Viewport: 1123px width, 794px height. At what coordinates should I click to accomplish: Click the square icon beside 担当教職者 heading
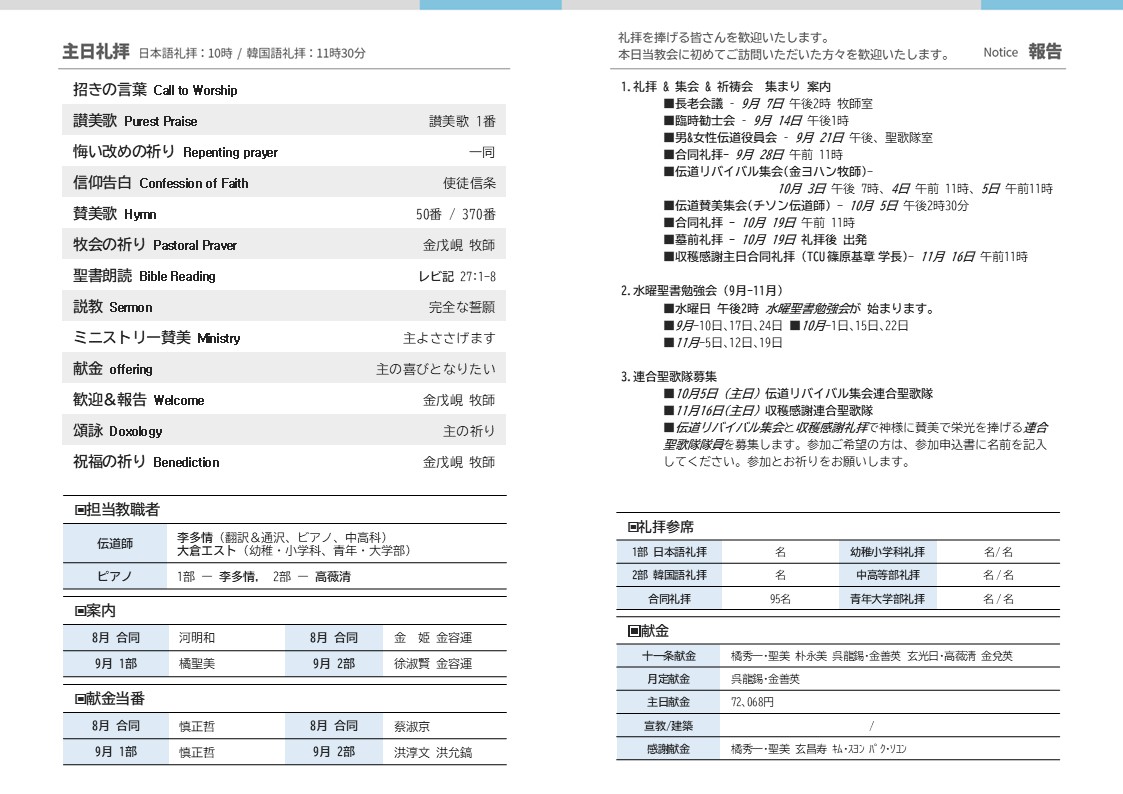tap(81, 510)
